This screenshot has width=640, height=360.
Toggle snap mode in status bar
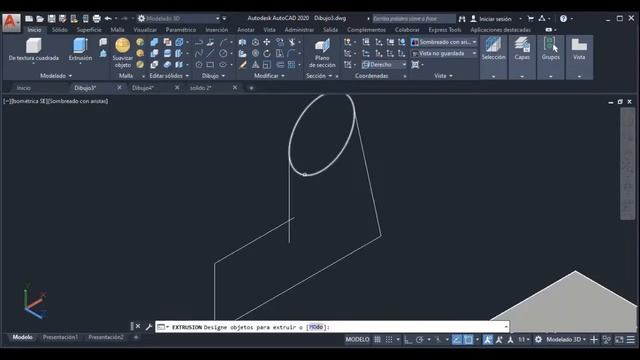389,340
